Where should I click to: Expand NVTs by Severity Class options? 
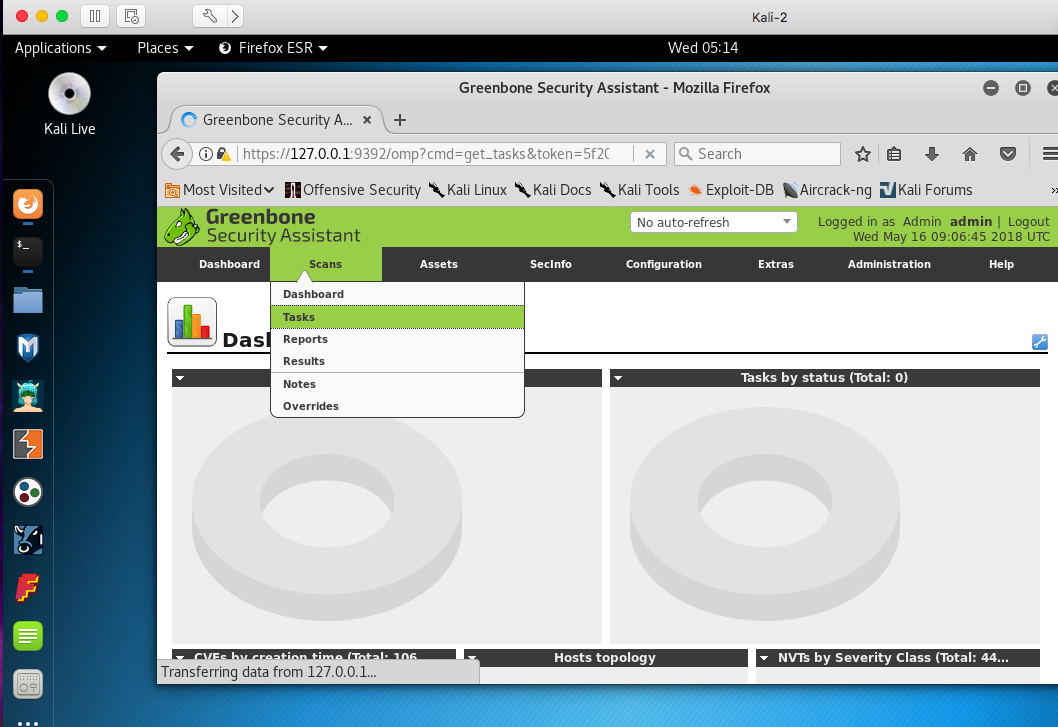pyautogui.click(x=764, y=657)
